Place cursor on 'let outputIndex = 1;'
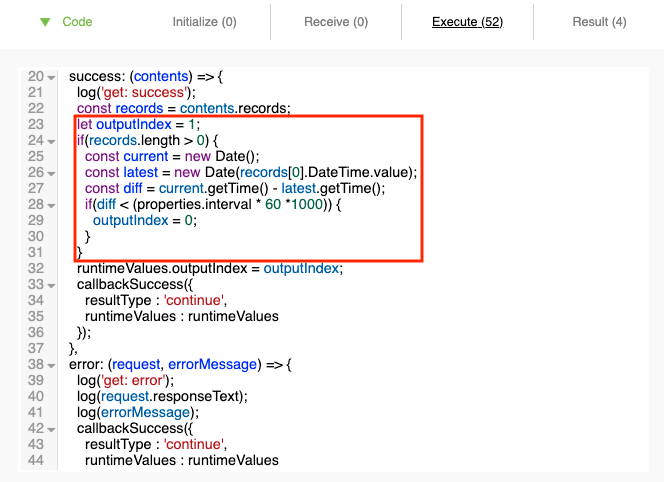 pos(138,124)
